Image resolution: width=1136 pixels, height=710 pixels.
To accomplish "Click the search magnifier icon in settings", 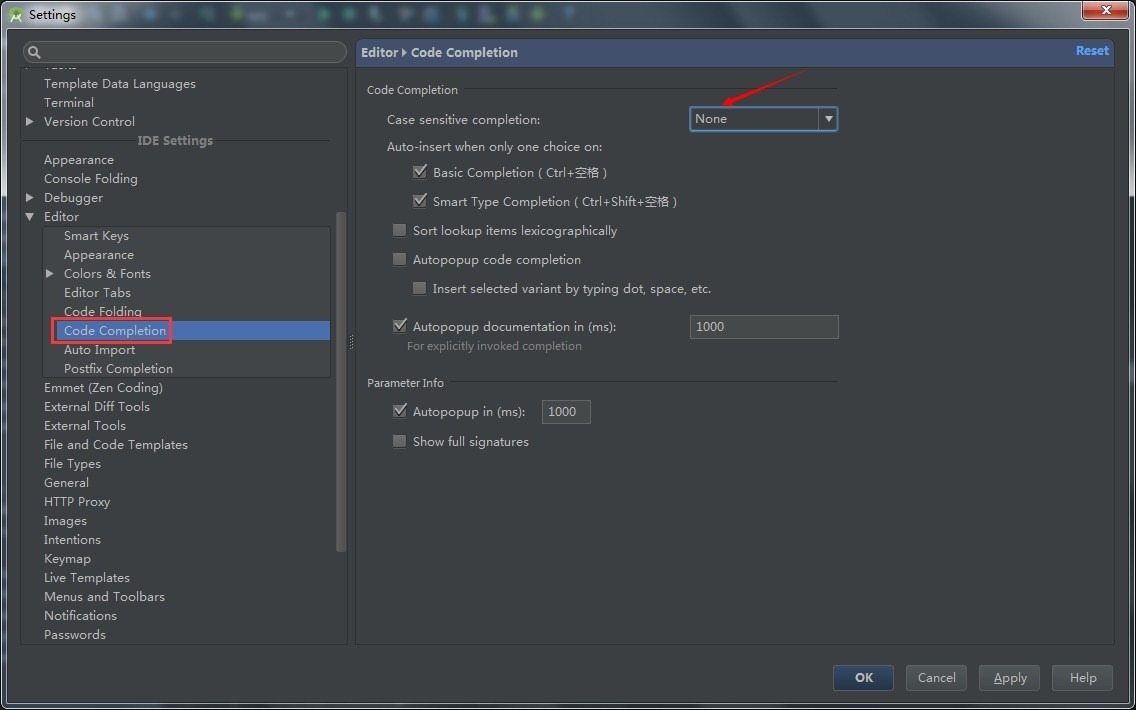I will (x=34, y=53).
